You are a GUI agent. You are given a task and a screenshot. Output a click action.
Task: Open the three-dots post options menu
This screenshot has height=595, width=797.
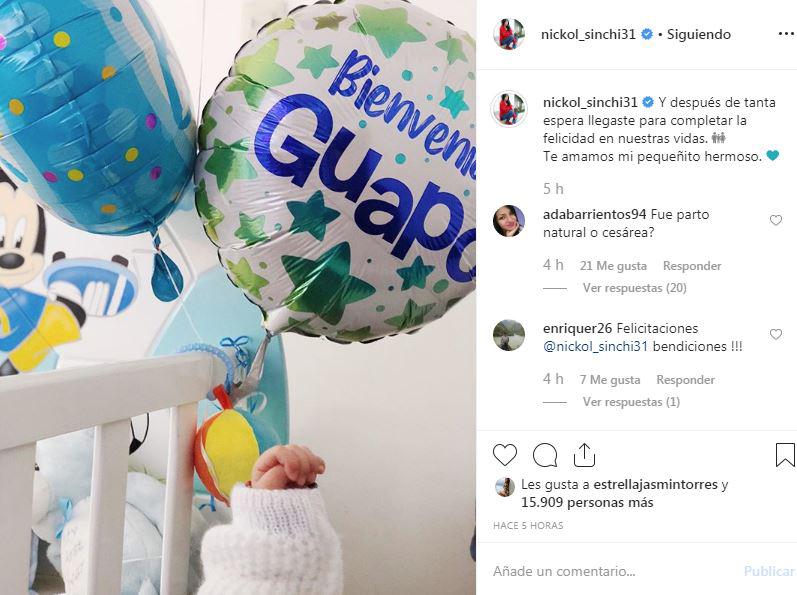click(x=786, y=34)
